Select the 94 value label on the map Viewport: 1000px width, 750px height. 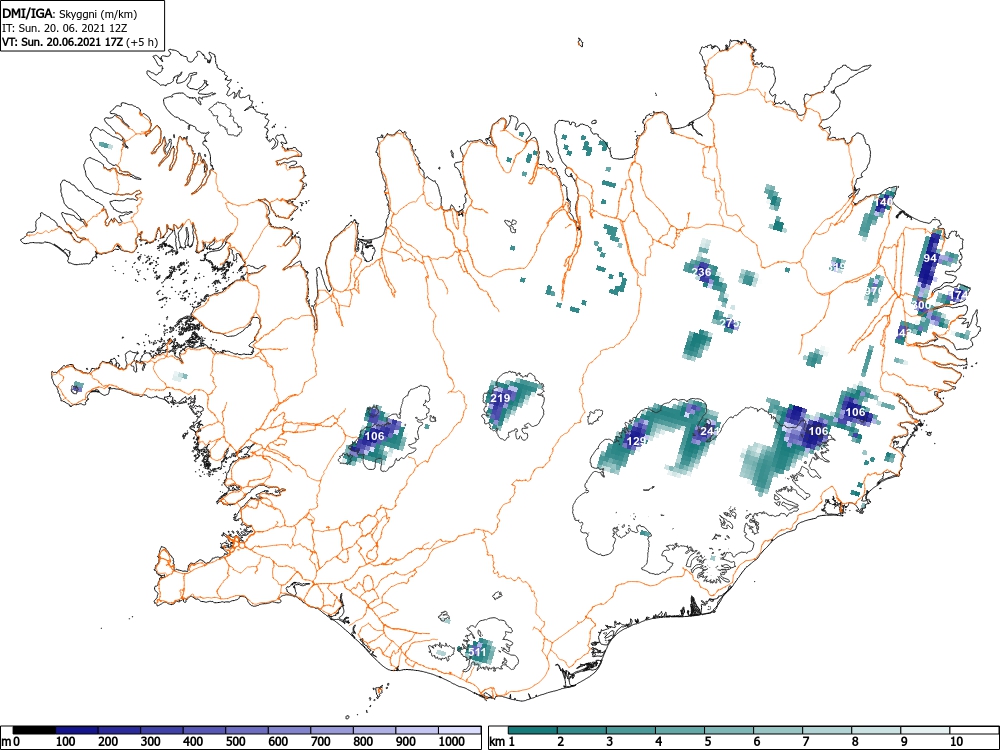(x=930, y=258)
